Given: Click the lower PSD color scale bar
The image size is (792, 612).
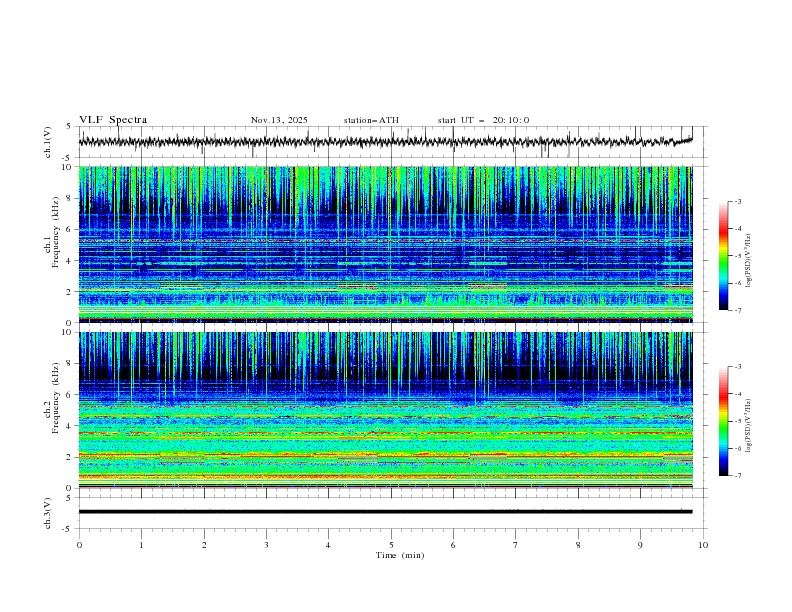Looking at the screenshot, I should [723, 421].
